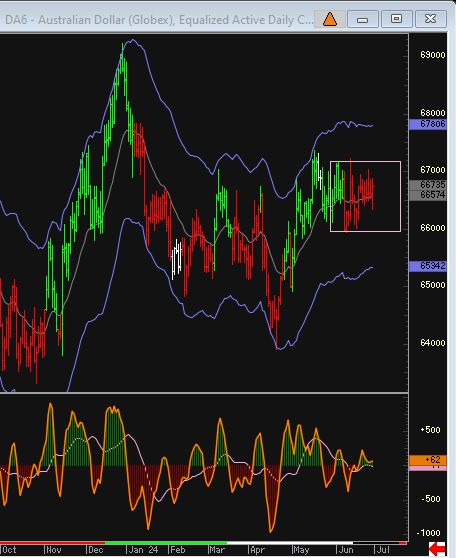
Task: Click the +62 oscillator value tag
Action: click(x=428, y=460)
